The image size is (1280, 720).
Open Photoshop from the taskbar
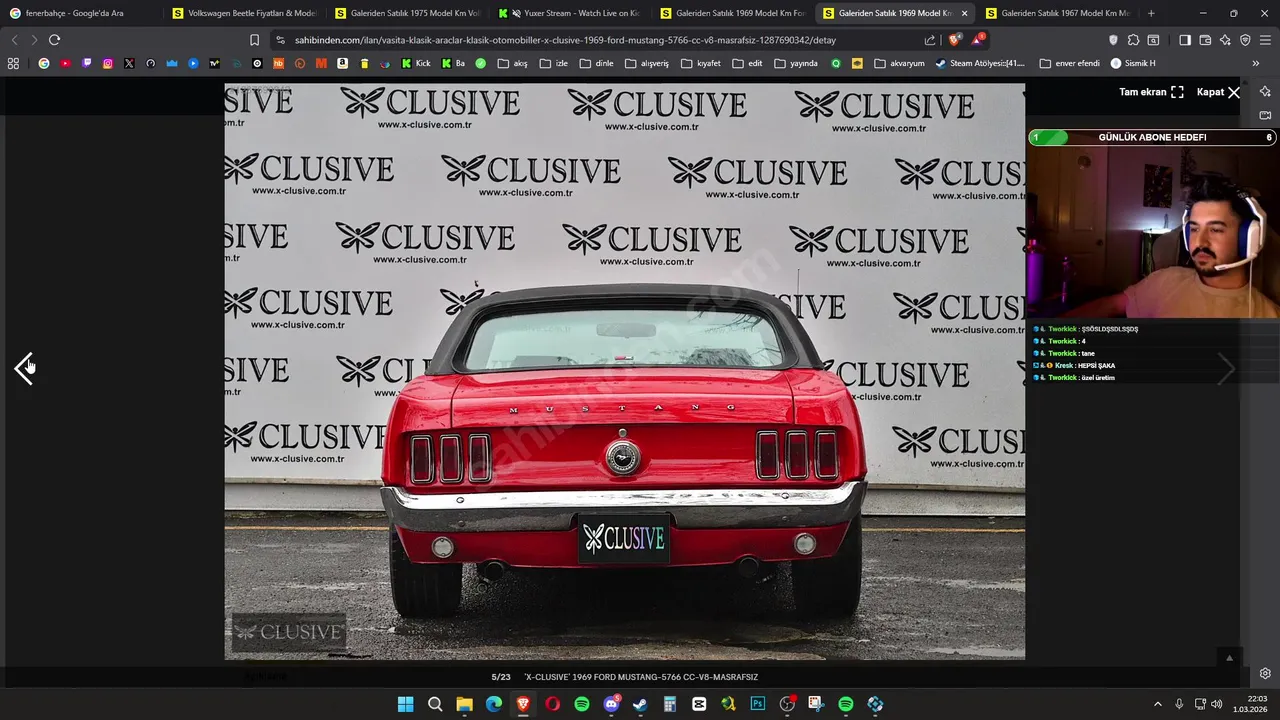pyautogui.click(x=757, y=704)
